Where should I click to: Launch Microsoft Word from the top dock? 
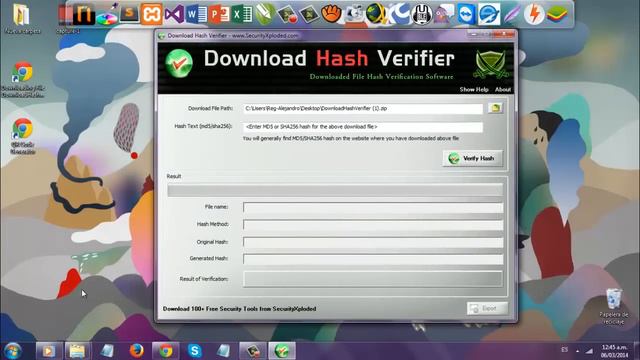(196, 14)
